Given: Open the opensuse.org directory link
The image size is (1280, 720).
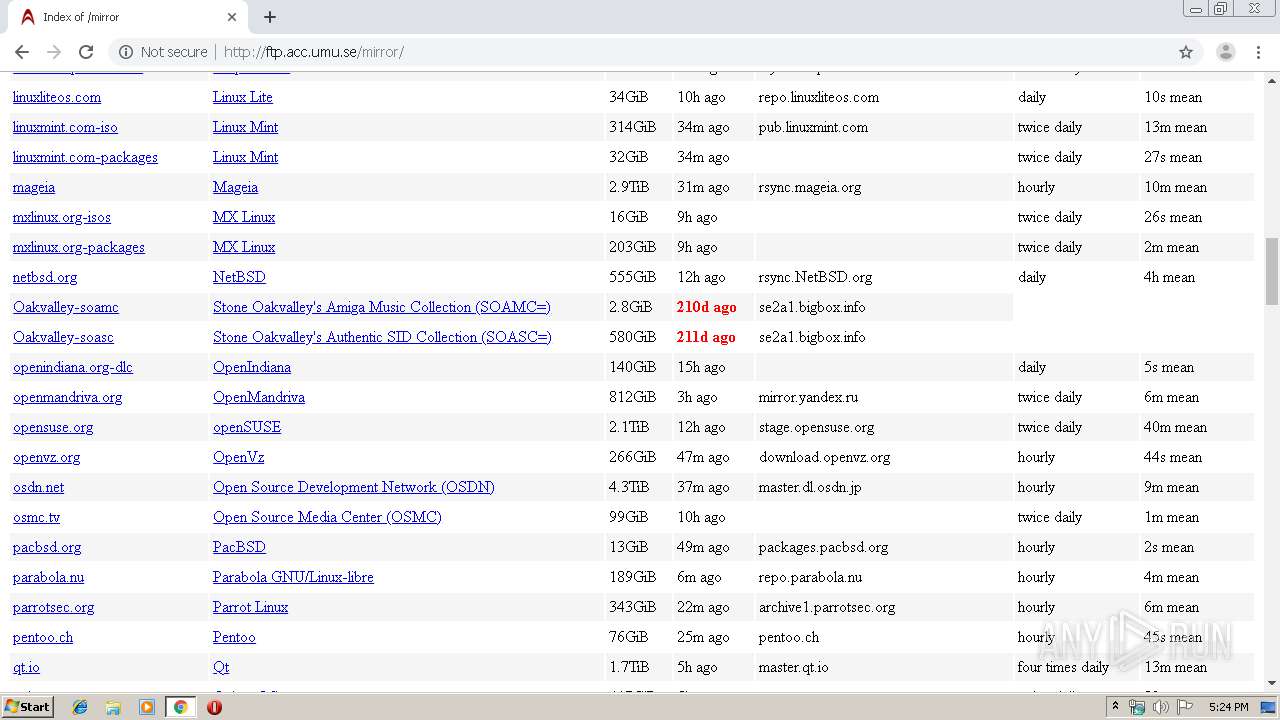Looking at the screenshot, I should [53, 427].
